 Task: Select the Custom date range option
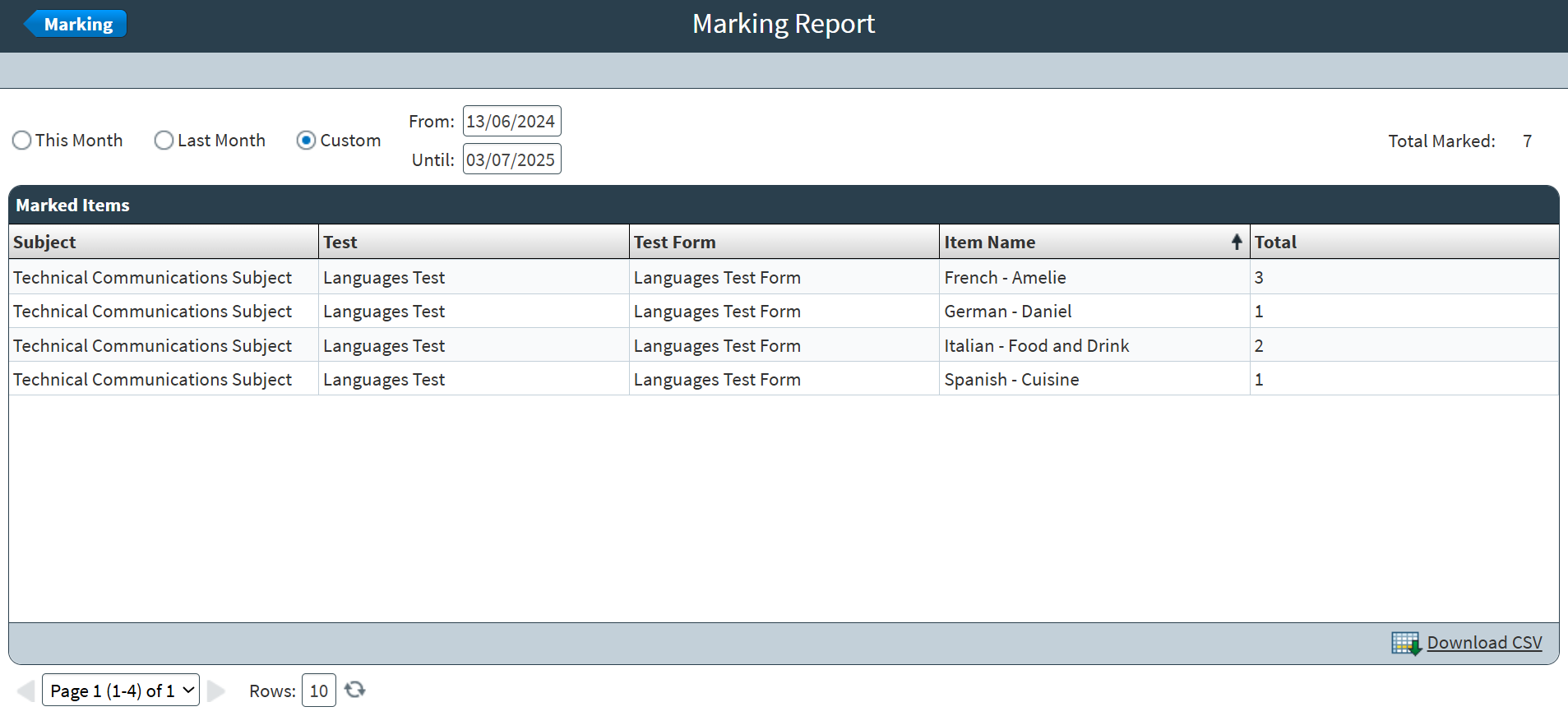point(306,141)
